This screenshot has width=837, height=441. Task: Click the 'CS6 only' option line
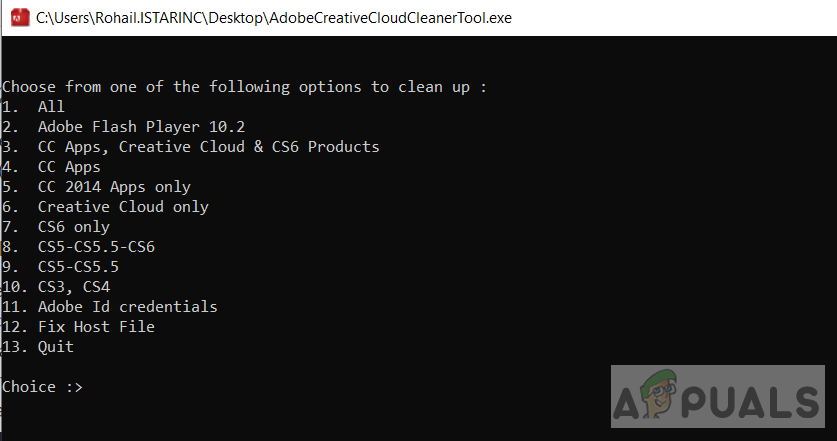click(73, 226)
